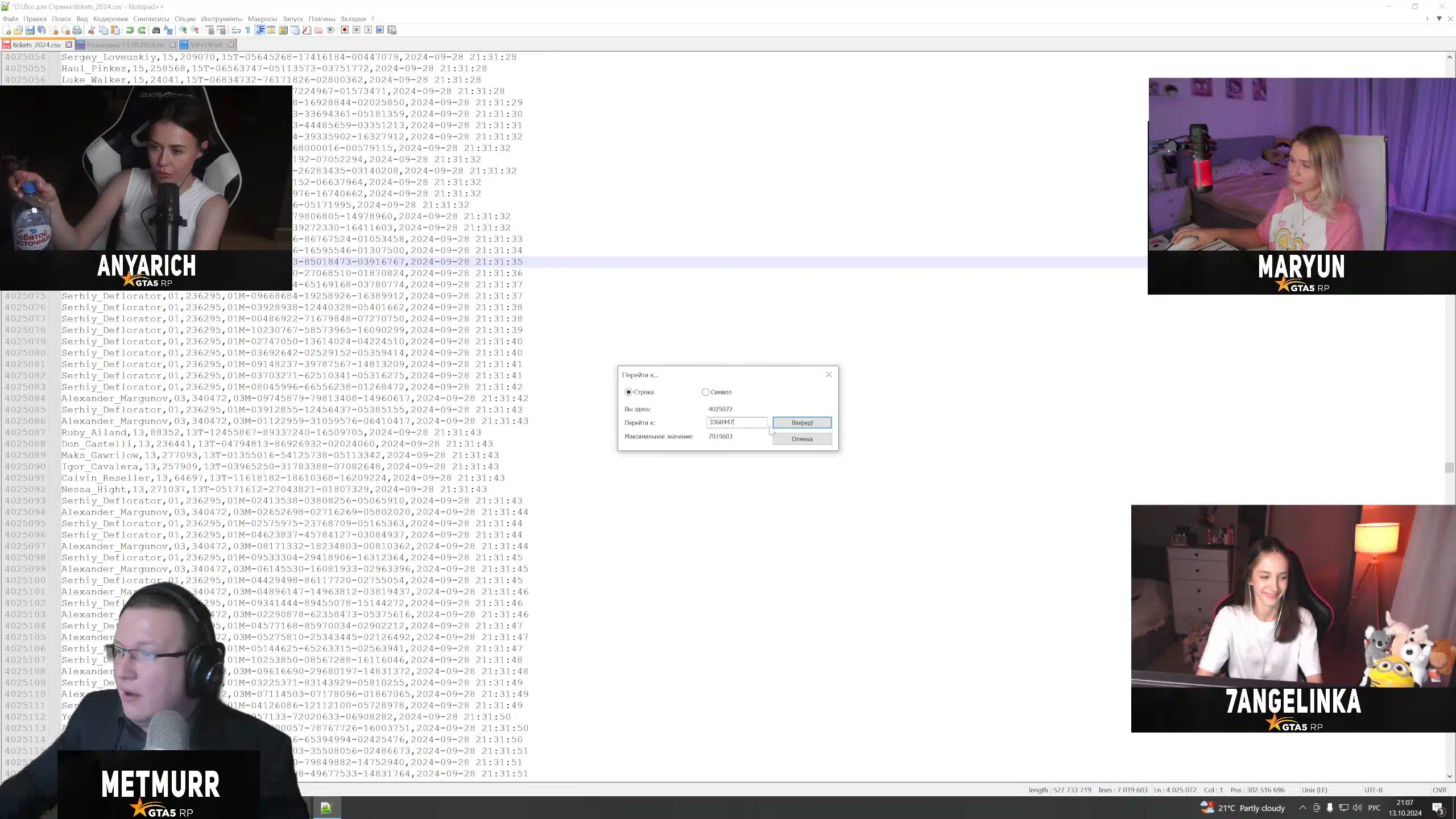Click the Stop Recording macro icon
The height and width of the screenshot is (819, 1456).
tap(357, 30)
